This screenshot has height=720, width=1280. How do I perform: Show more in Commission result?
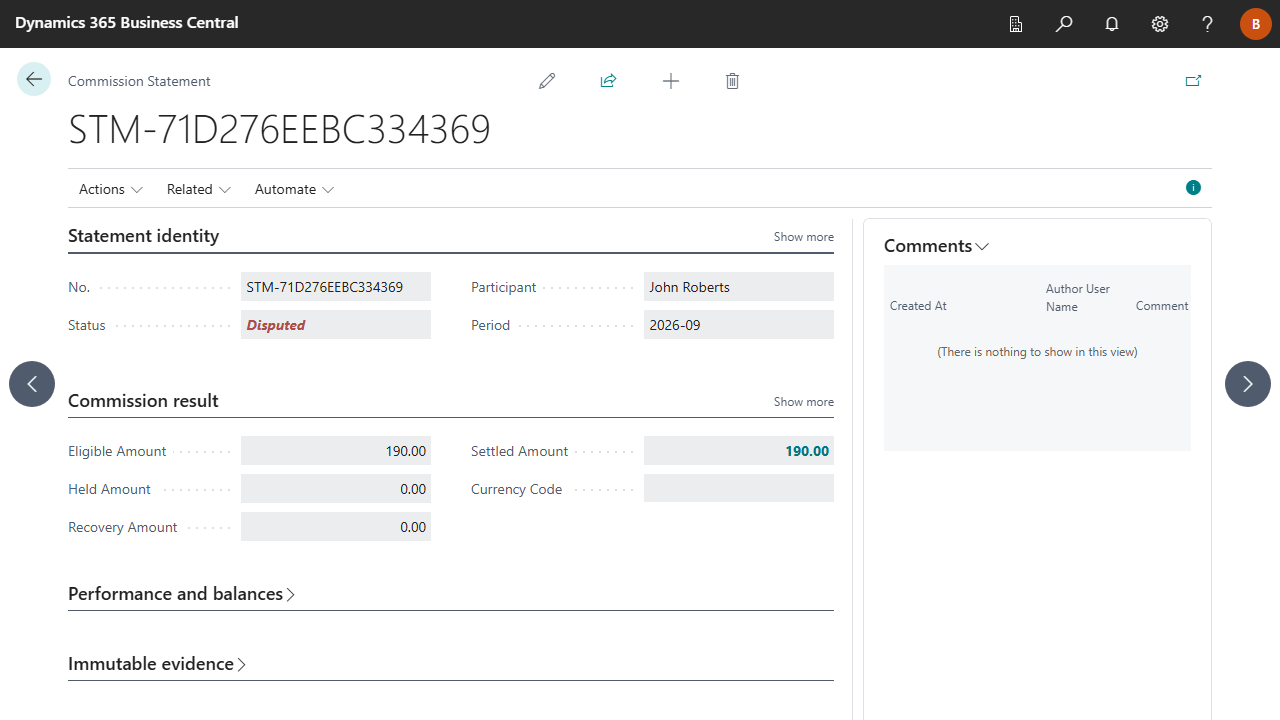pyautogui.click(x=803, y=402)
